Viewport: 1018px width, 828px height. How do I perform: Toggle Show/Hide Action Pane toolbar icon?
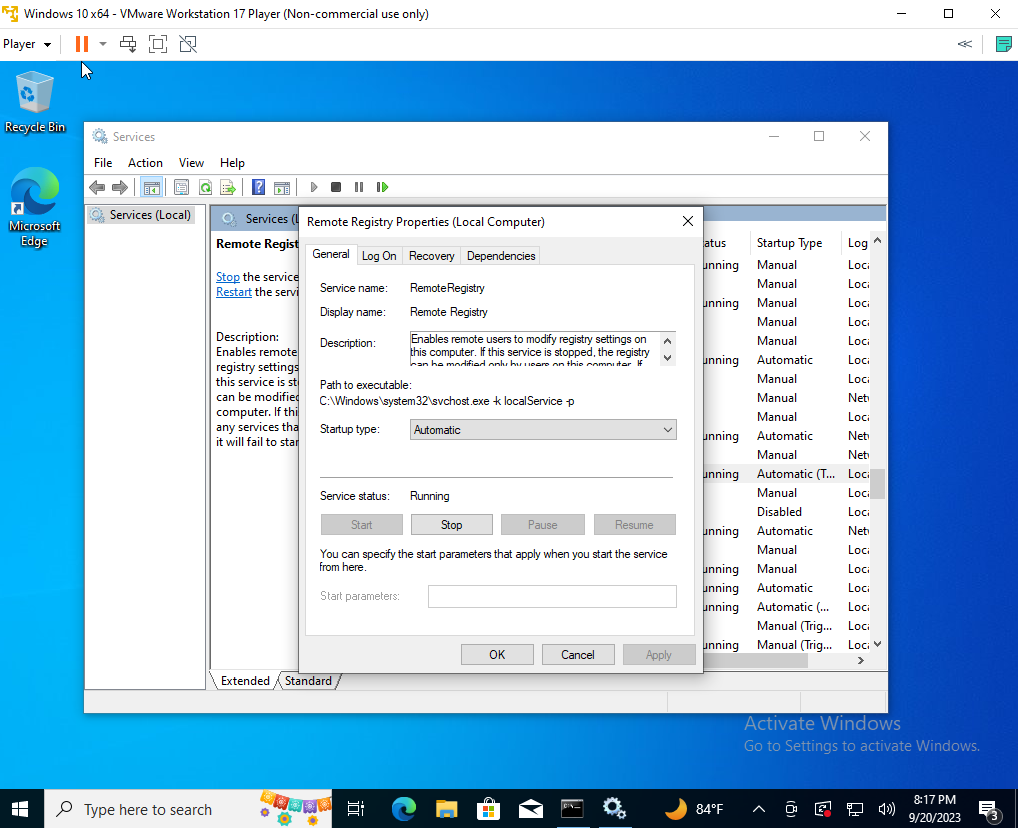click(x=282, y=188)
